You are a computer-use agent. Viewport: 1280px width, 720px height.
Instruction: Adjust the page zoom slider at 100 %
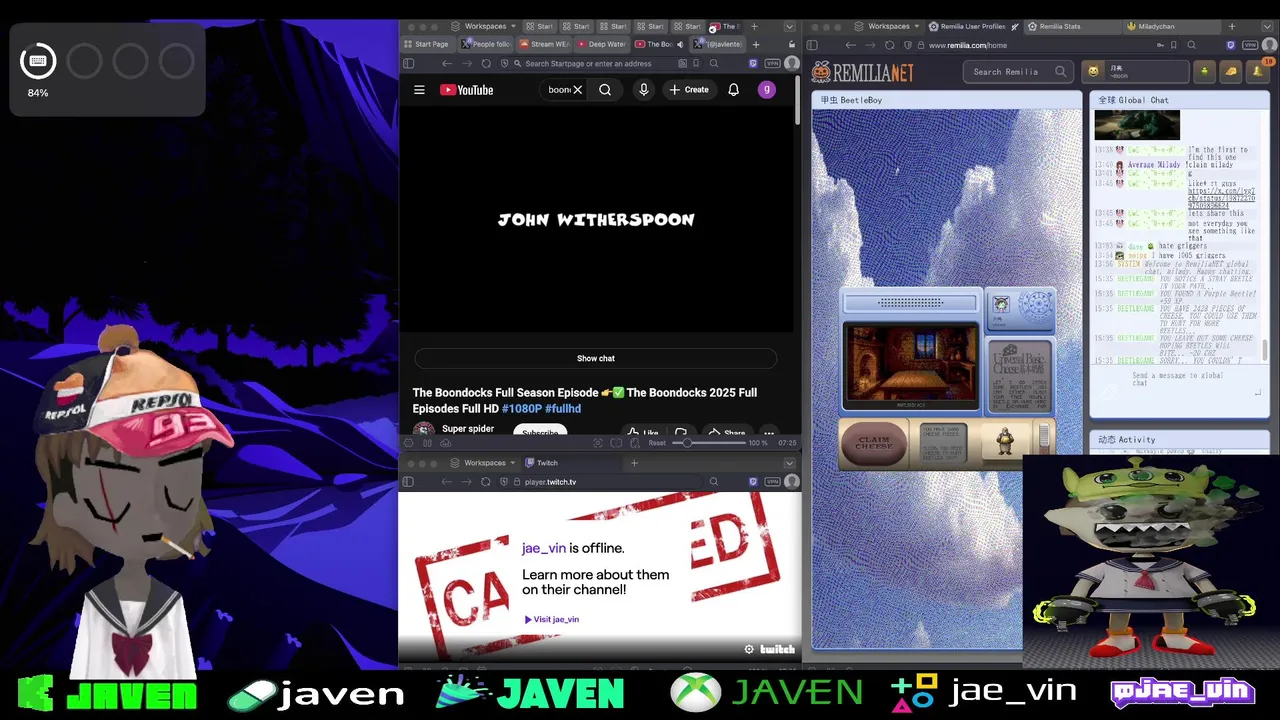click(711, 443)
